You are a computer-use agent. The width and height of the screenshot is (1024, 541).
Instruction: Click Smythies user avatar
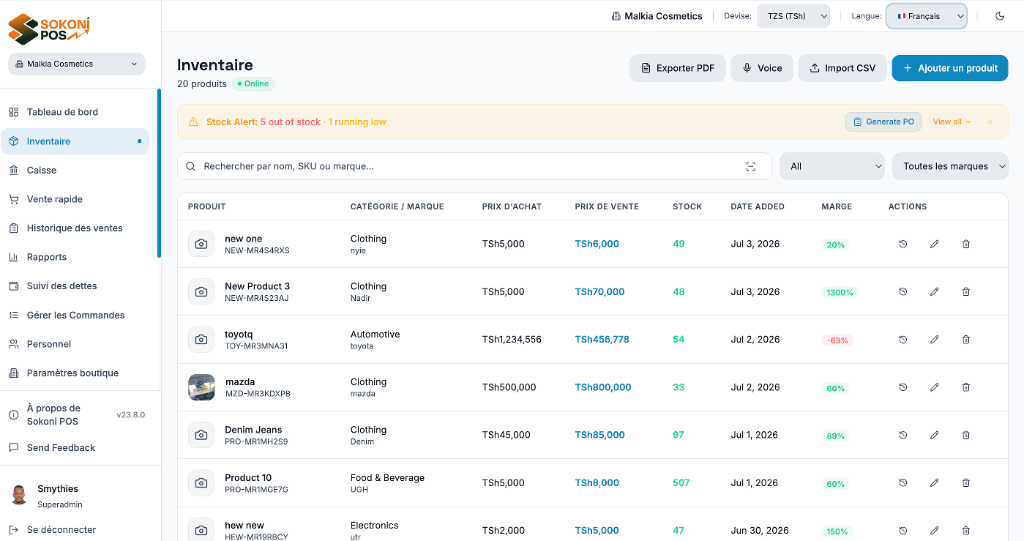(x=19, y=495)
